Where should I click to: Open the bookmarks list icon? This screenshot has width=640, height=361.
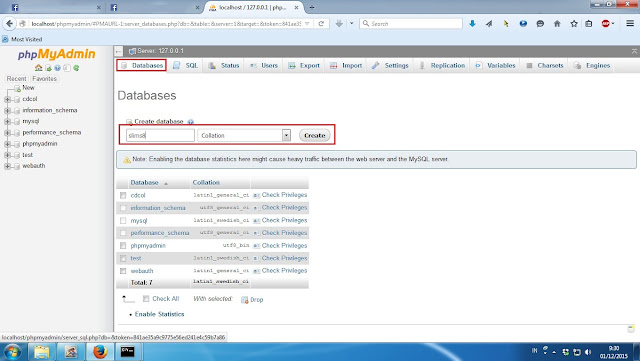click(x=589, y=24)
